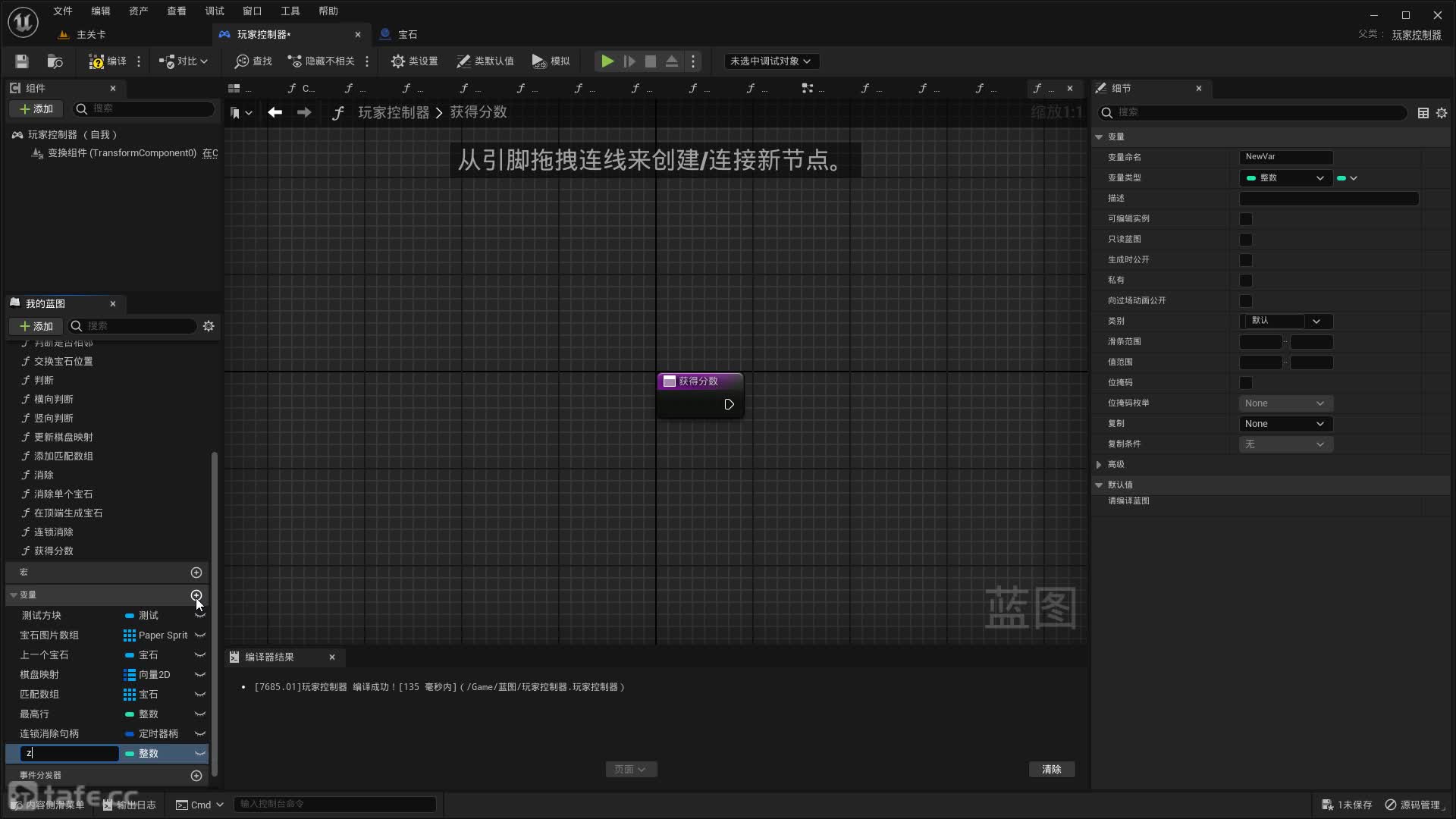Toggle 生成时公开 checkbox
The image size is (1456, 819).
pyautogui.click(x=1246, y=260)
